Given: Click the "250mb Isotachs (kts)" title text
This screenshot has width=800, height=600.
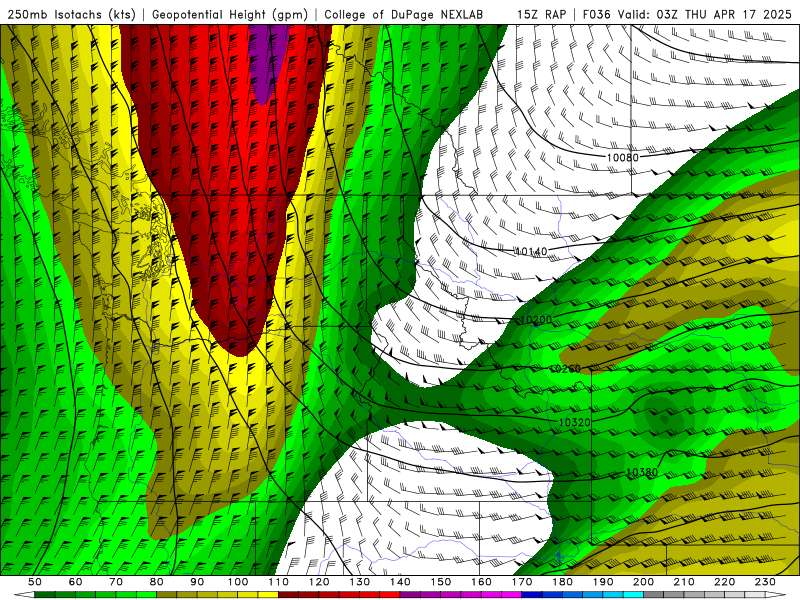Looking at the screenshot, I should [x=71, y=14].
